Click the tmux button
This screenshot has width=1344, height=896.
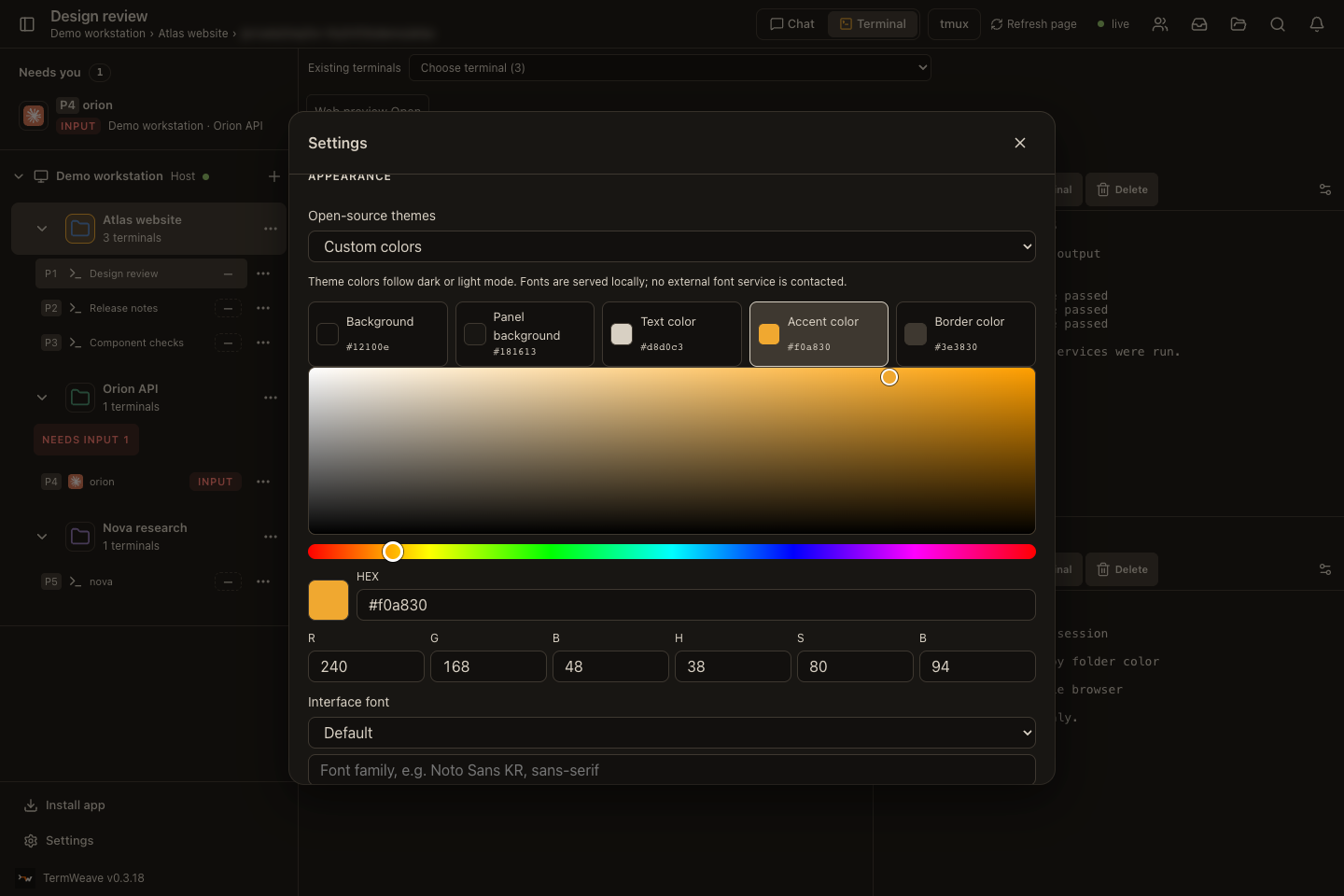(x=954, y=24)
